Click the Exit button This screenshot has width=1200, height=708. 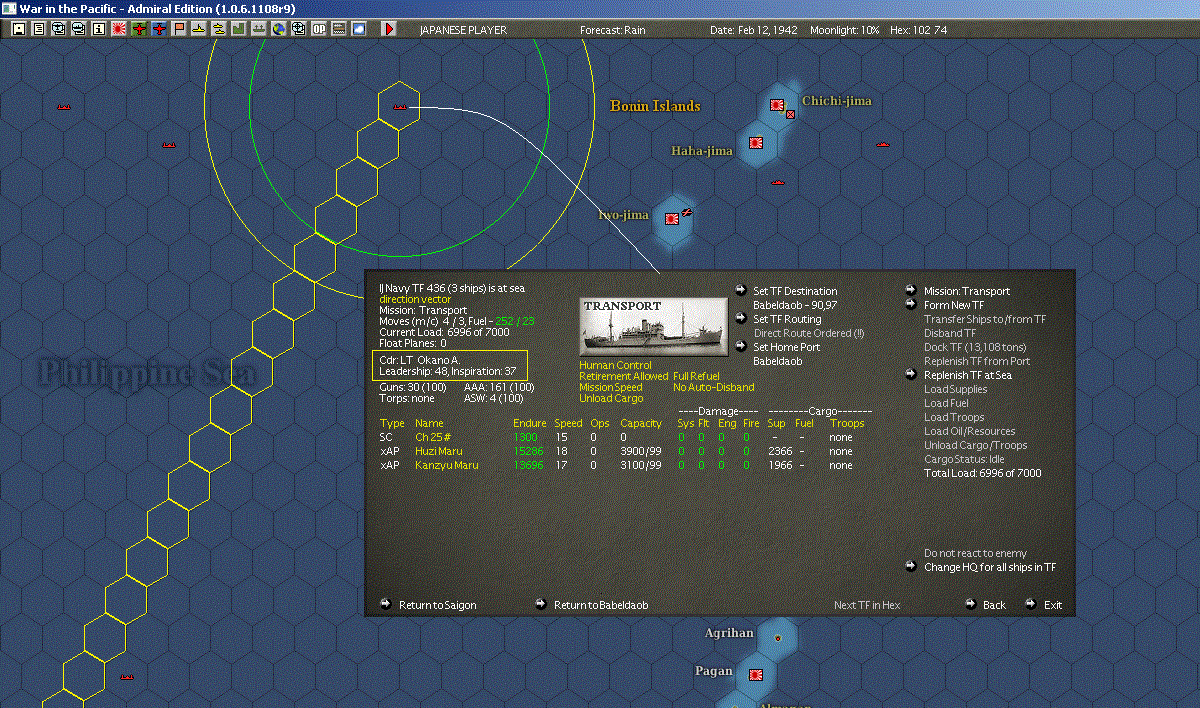(1053, 605)
